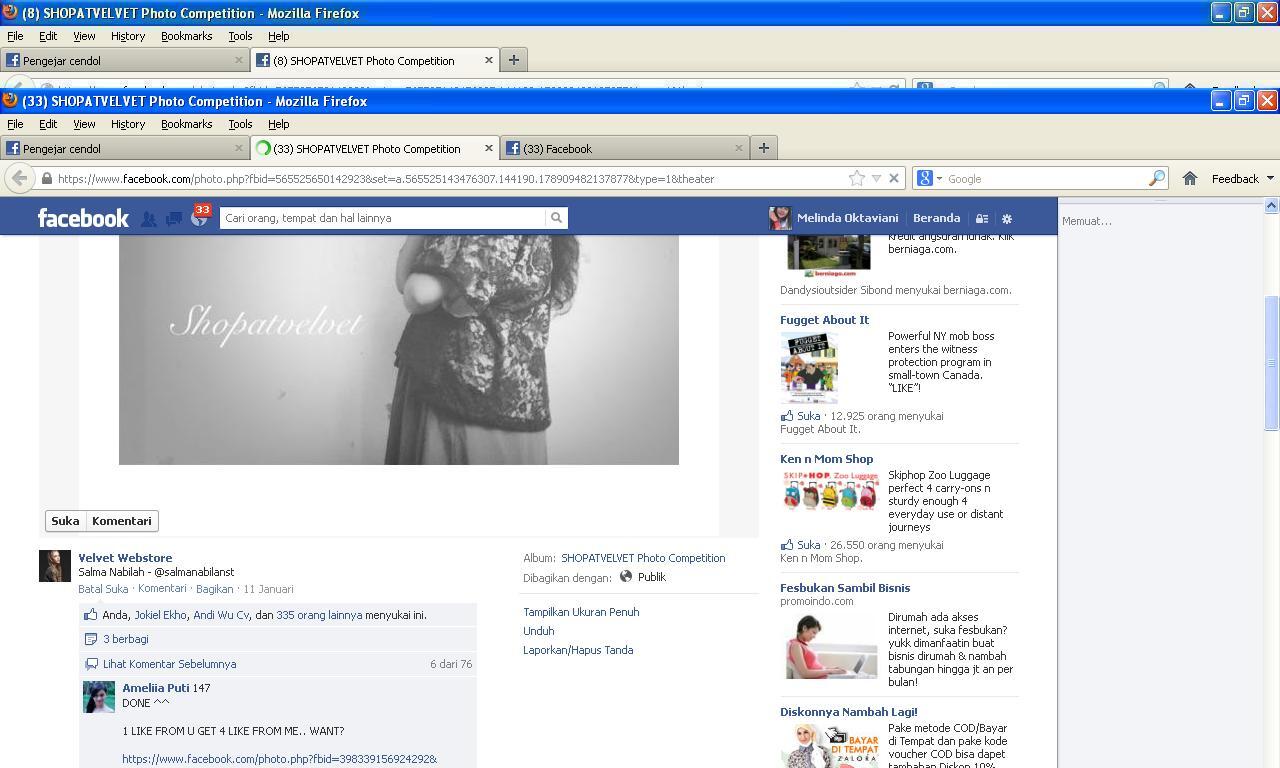Stop loading page with X button
Image resolution: width=1280 pixels, height=768 pixels.
[x=894, y=178]
